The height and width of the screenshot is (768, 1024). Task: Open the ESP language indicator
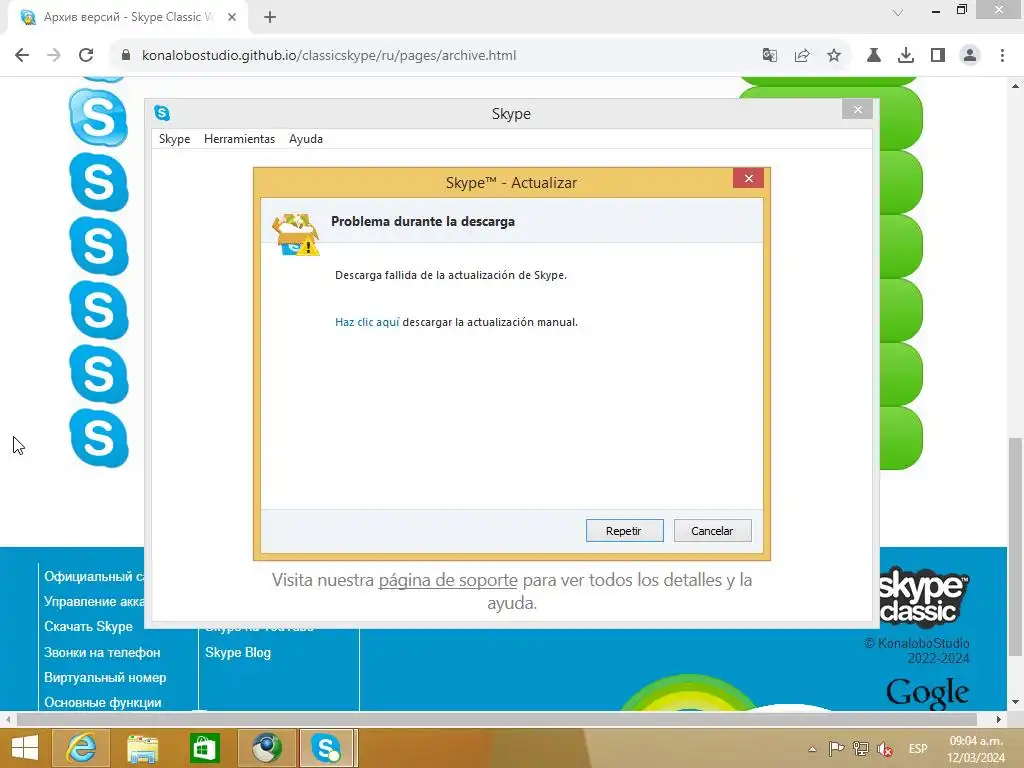[x=918, y=748]
